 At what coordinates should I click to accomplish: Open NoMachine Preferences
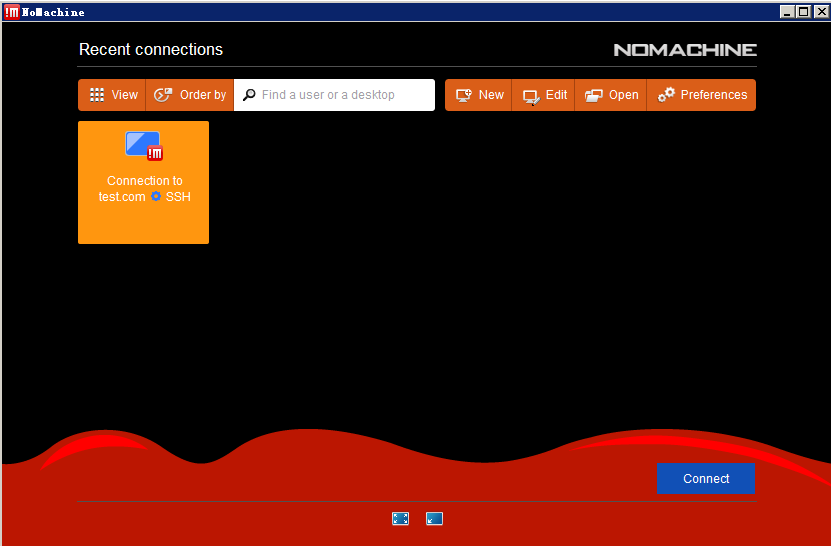pos(701,95)
